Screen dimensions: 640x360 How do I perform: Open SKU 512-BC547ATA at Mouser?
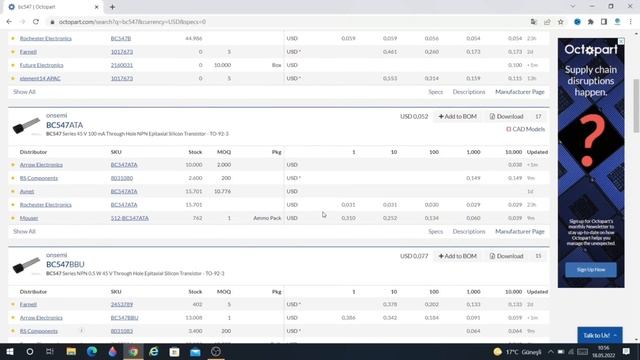pyautogui.click(x=130, y=218)
